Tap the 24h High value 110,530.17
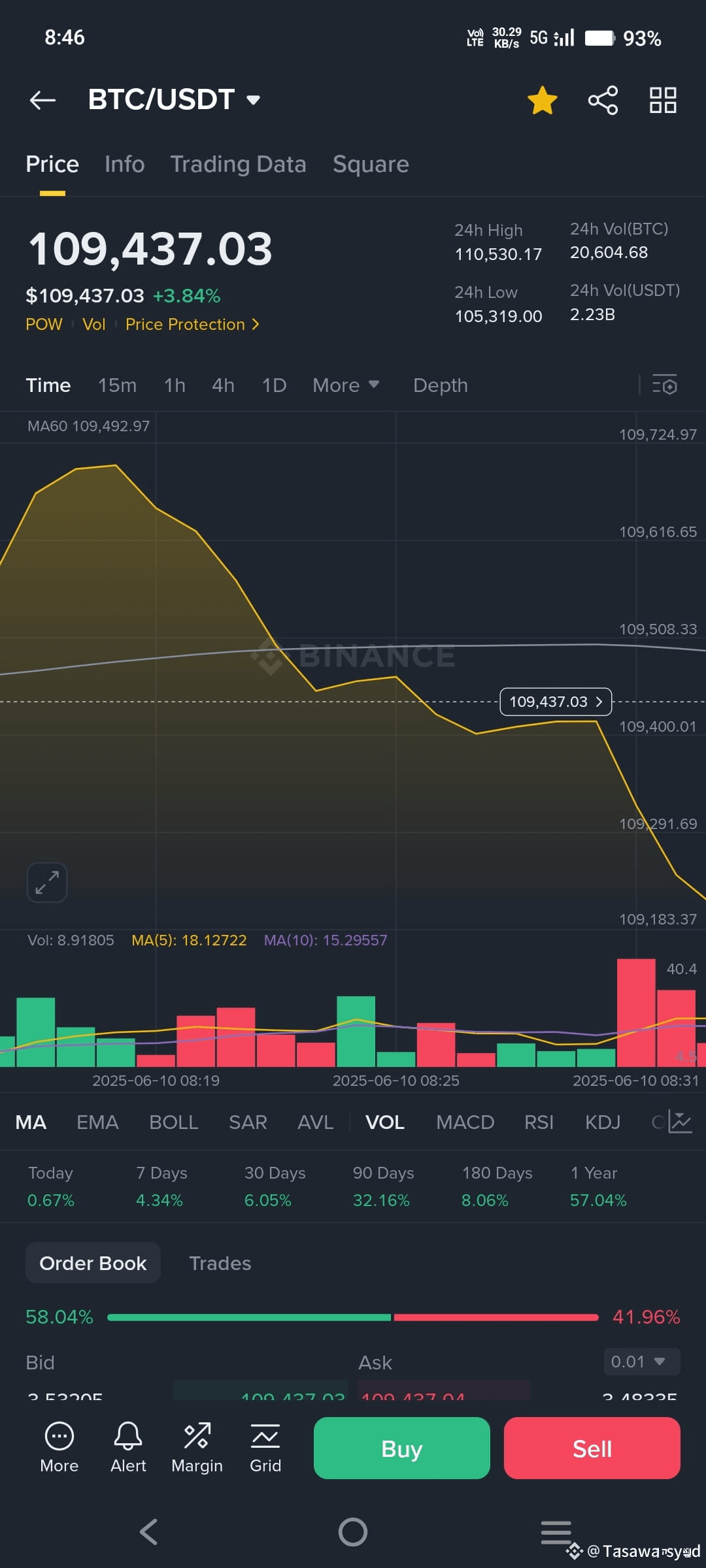 click(498, 254)
